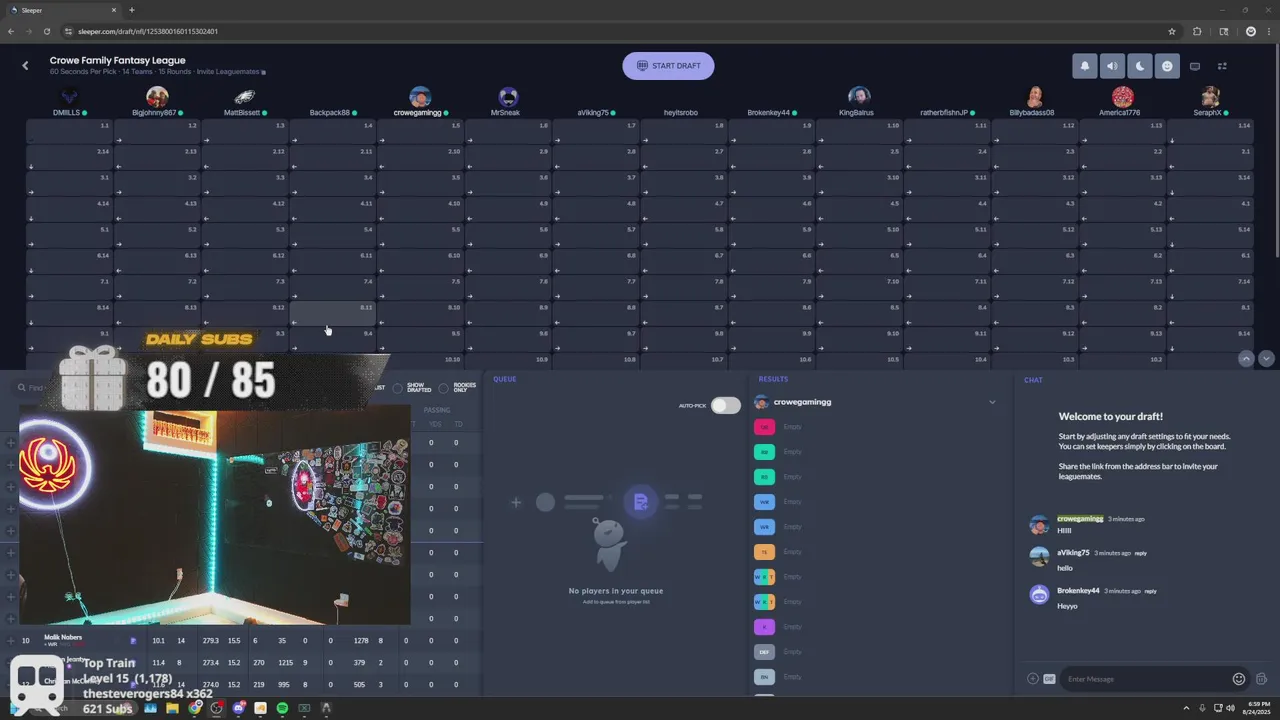This screenshot has width=1280, height=720.
Task: Mute draft sounds with the speaker icon
Action: click(1112, 66)
